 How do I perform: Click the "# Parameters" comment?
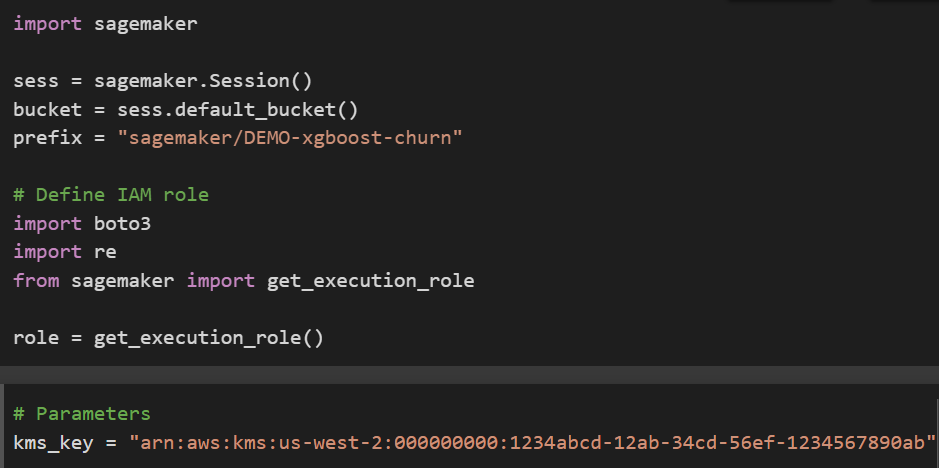(82, 413)
